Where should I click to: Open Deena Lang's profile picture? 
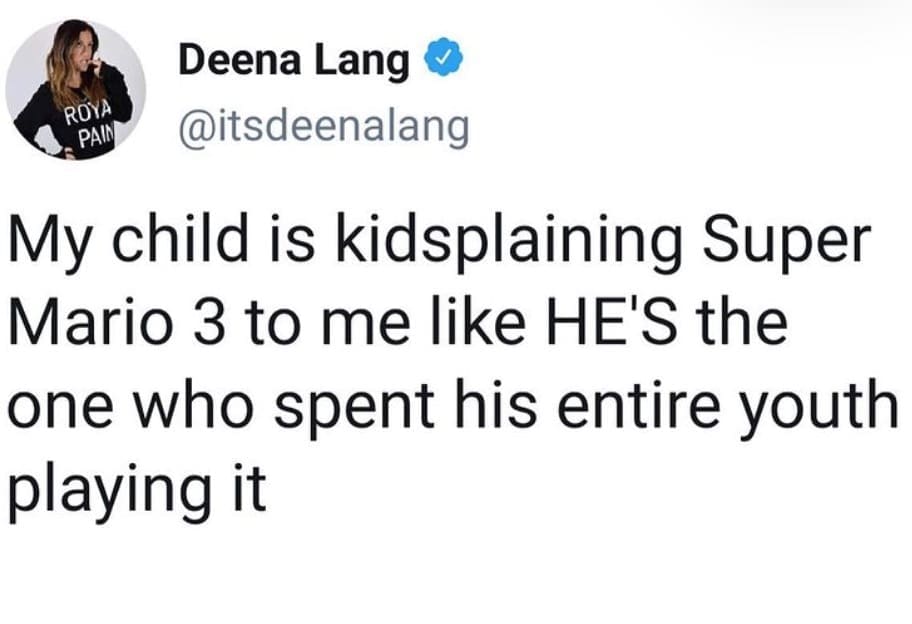coord(75,90)
